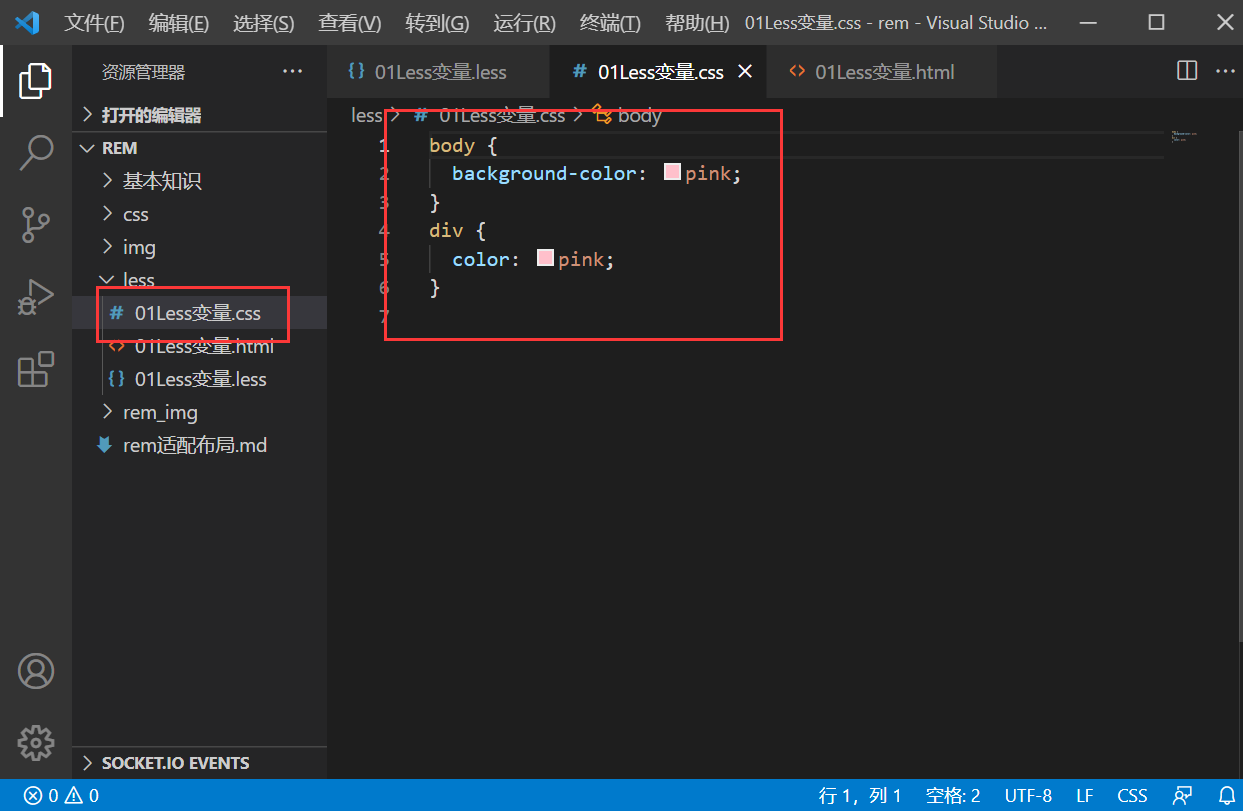1243x811 pixels.
Task: Click the body breadcrumb symbol
Action: coord(629,115)
